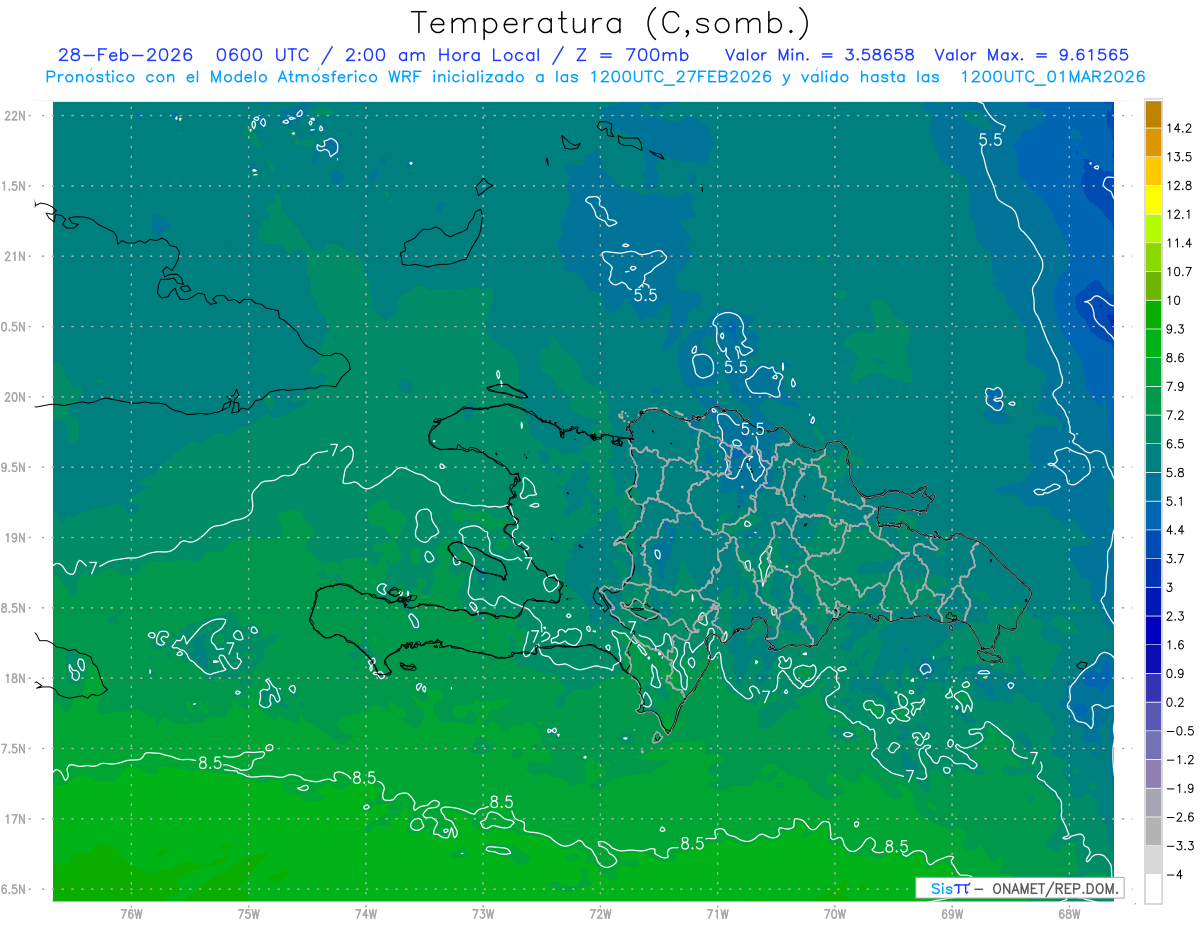
Task: Click the 21N latitude axis label
Action: pyautogui.click(x=17, y=256)
